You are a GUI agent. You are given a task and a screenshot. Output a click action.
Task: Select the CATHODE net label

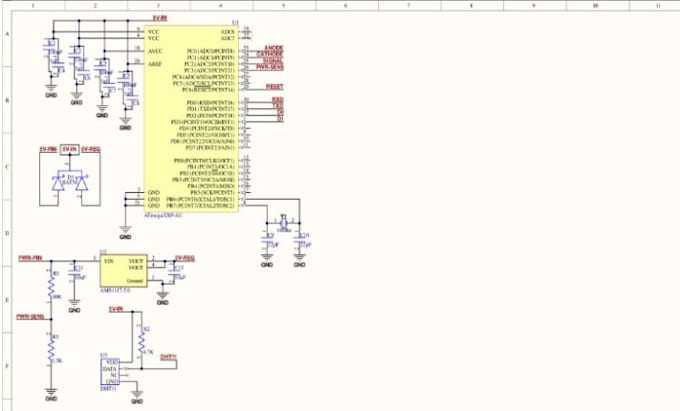click(x=270, y=54)
